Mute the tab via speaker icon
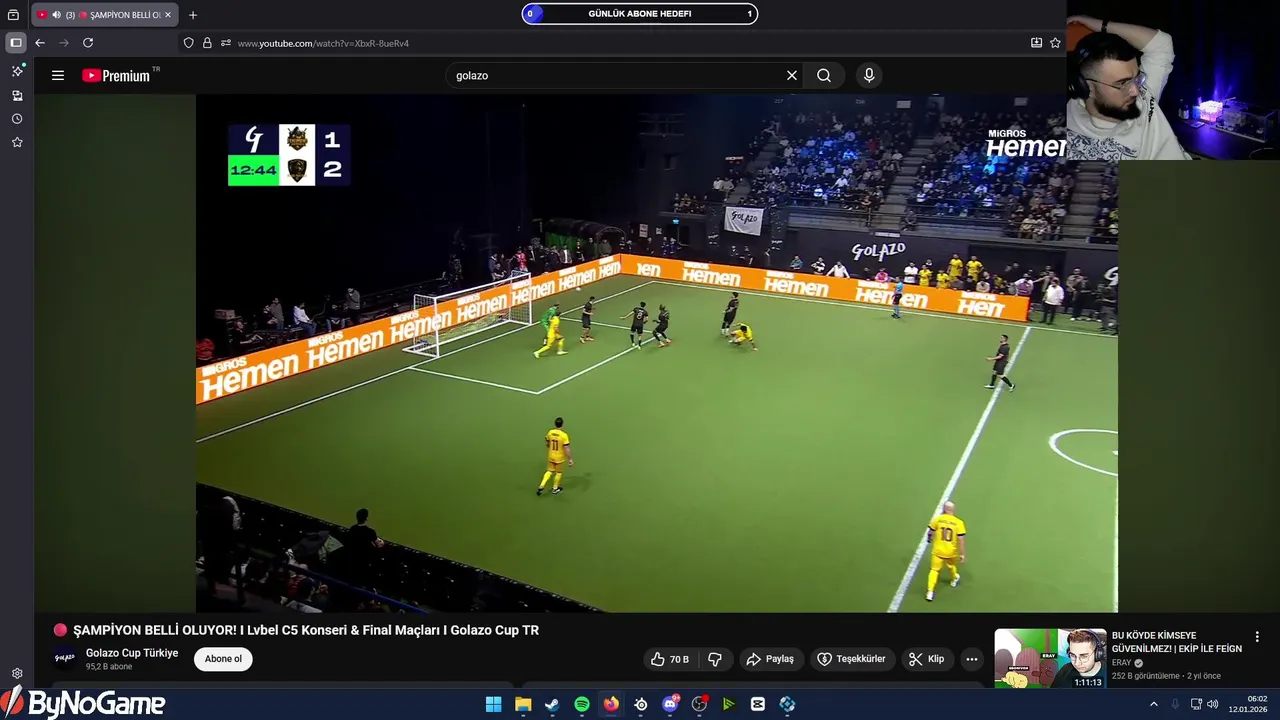Image resolution: width=1280 pixels, height=720 pixels. click(56, 15)
